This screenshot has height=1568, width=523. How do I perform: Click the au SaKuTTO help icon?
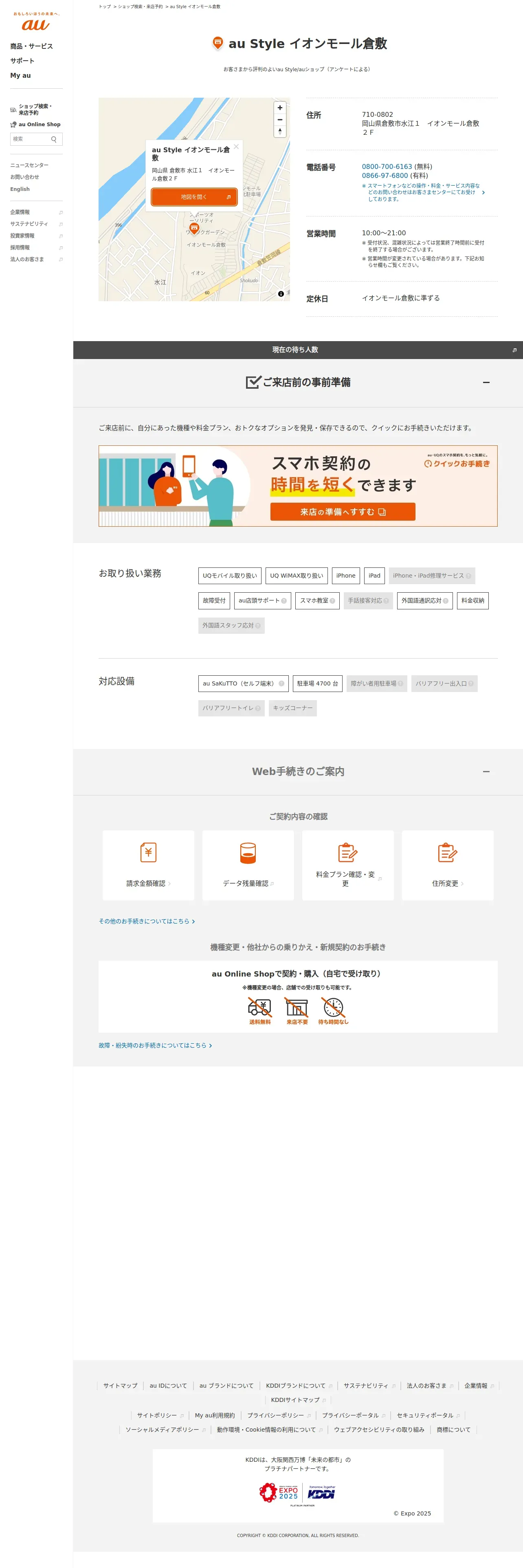click(x=281, y=683)
